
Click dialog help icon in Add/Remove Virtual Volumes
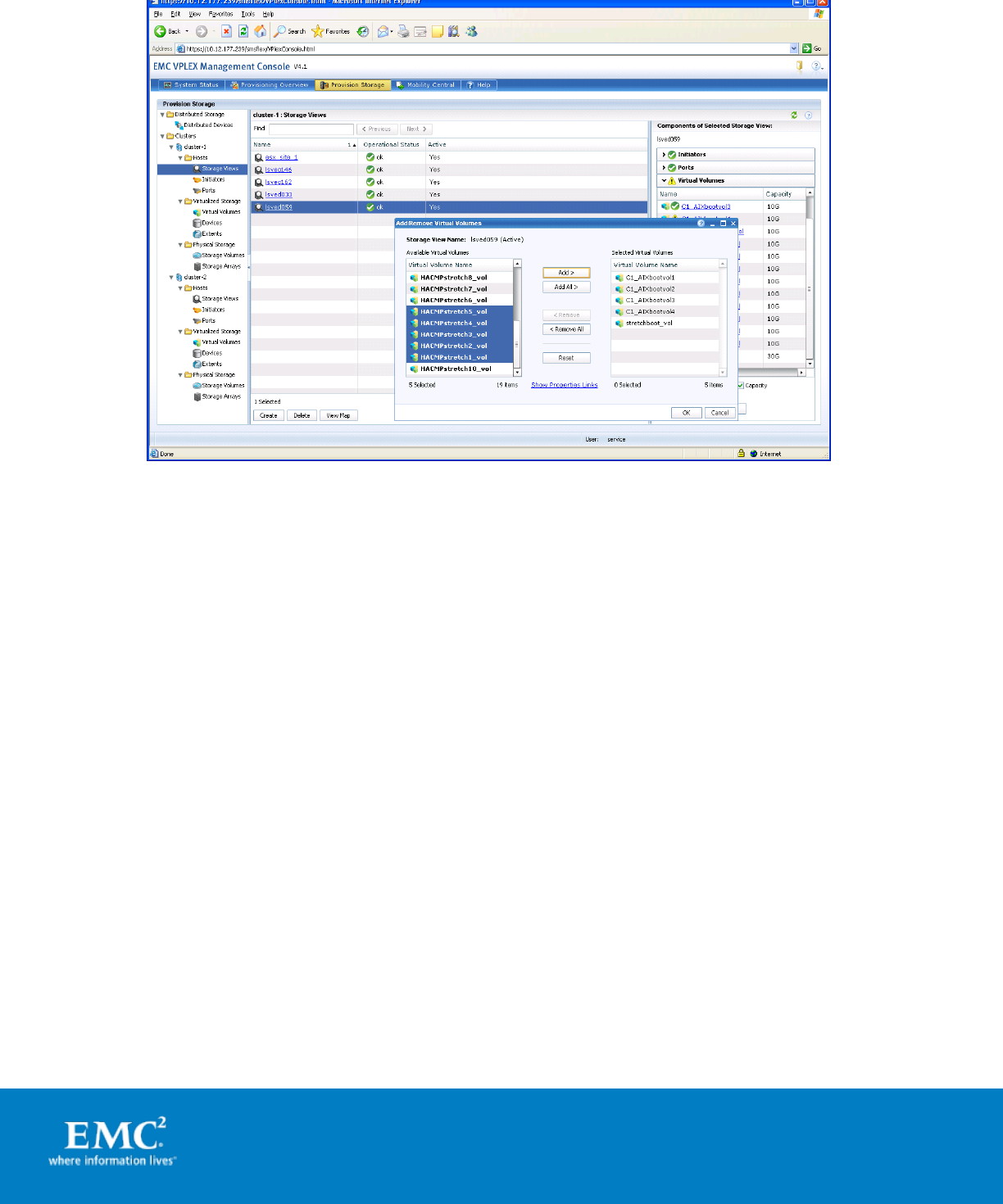(701, 223)
